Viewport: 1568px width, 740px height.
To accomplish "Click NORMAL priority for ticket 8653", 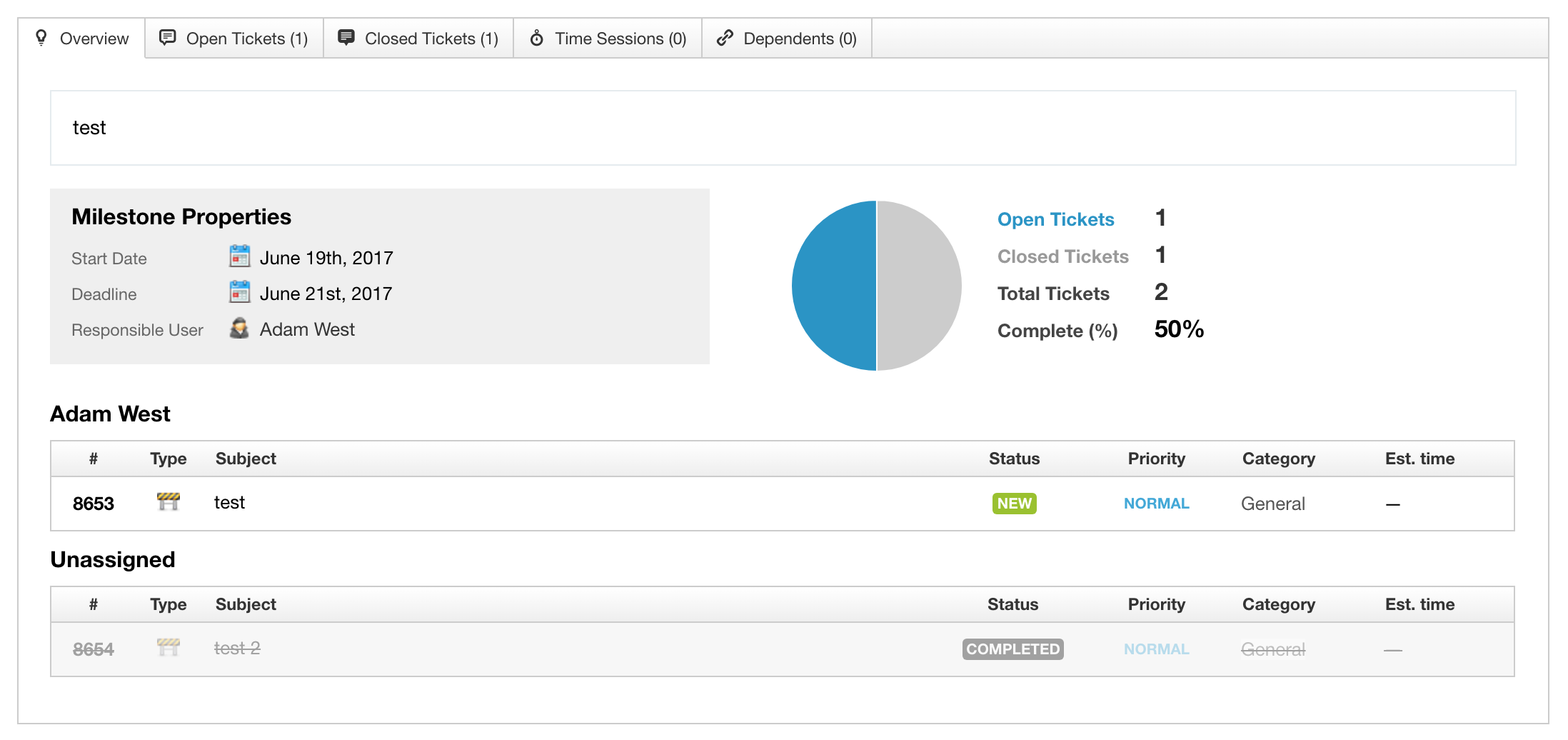I will click(x=1156, y=504).
